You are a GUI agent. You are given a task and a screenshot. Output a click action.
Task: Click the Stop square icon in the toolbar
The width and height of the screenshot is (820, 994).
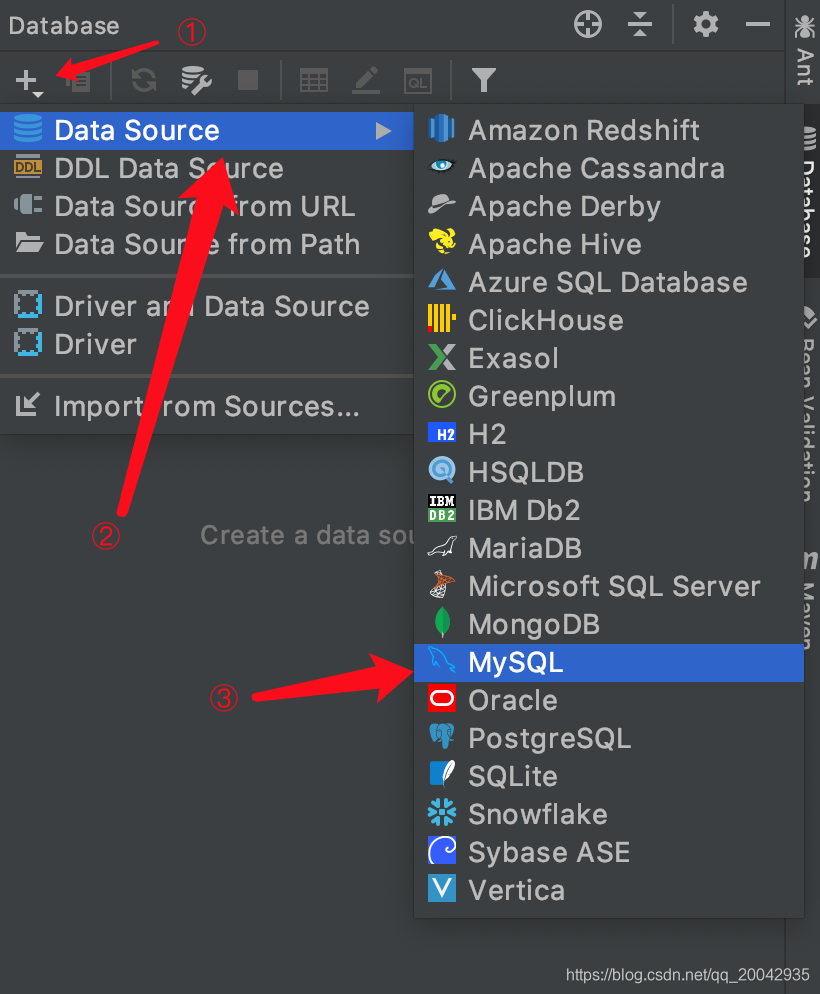tap(247, 80)
